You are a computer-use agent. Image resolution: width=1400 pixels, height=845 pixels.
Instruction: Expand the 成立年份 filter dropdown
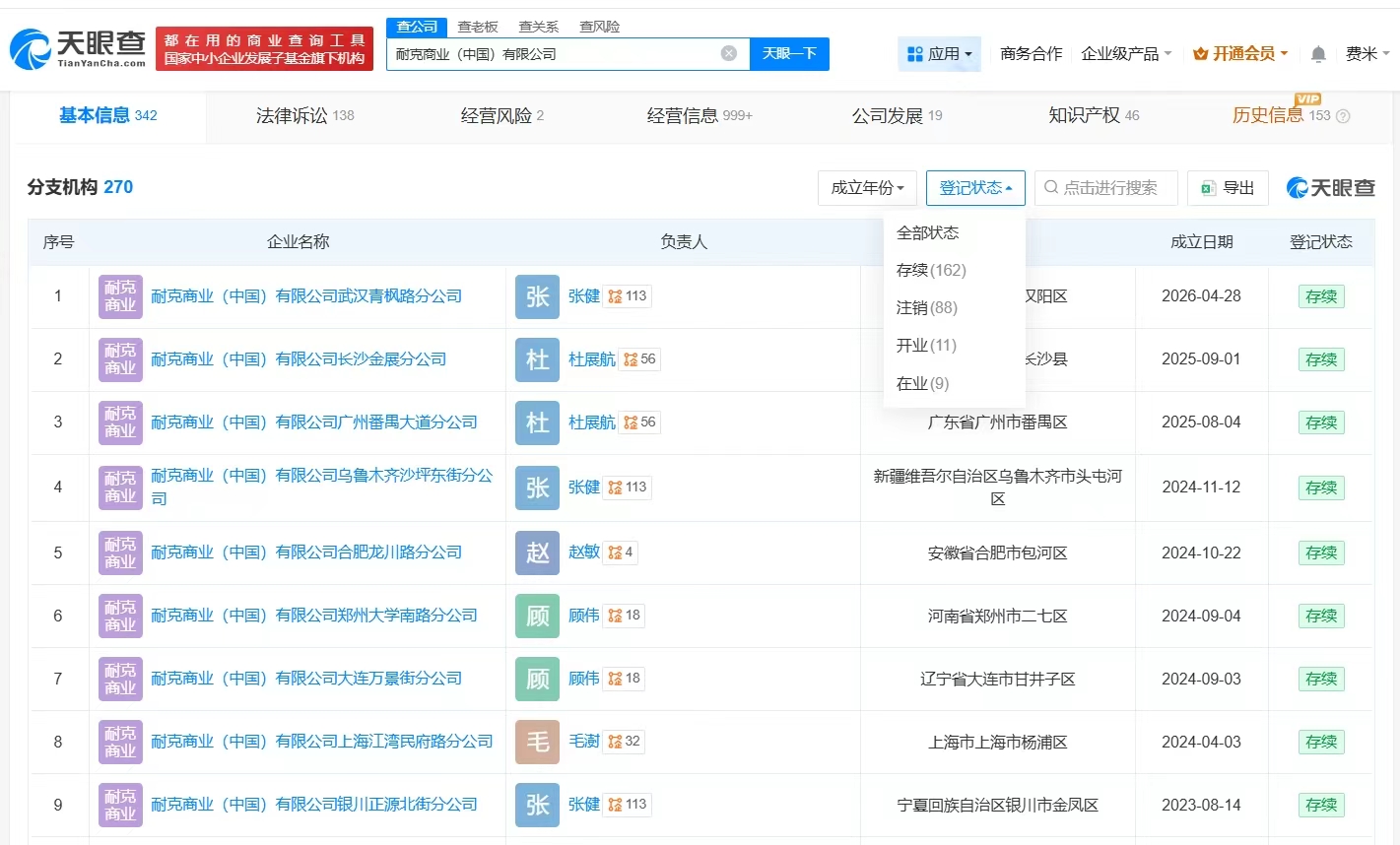tap(867, 188)
